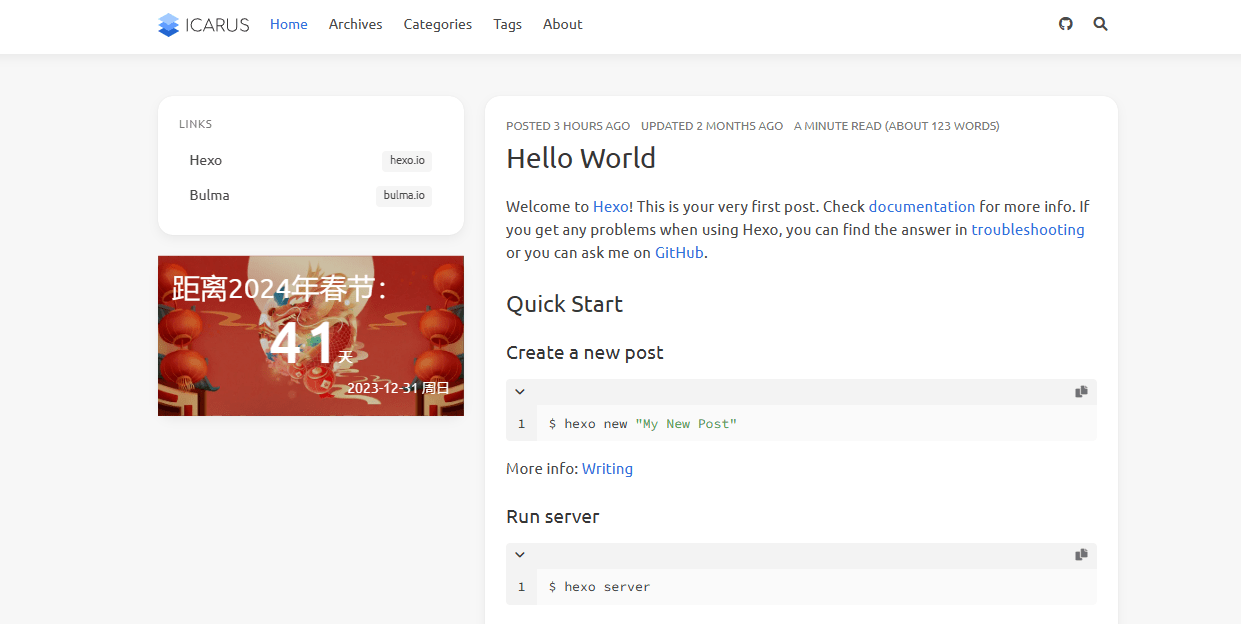
Task: Open the Tags page
Action: click(x=508, y=24)
